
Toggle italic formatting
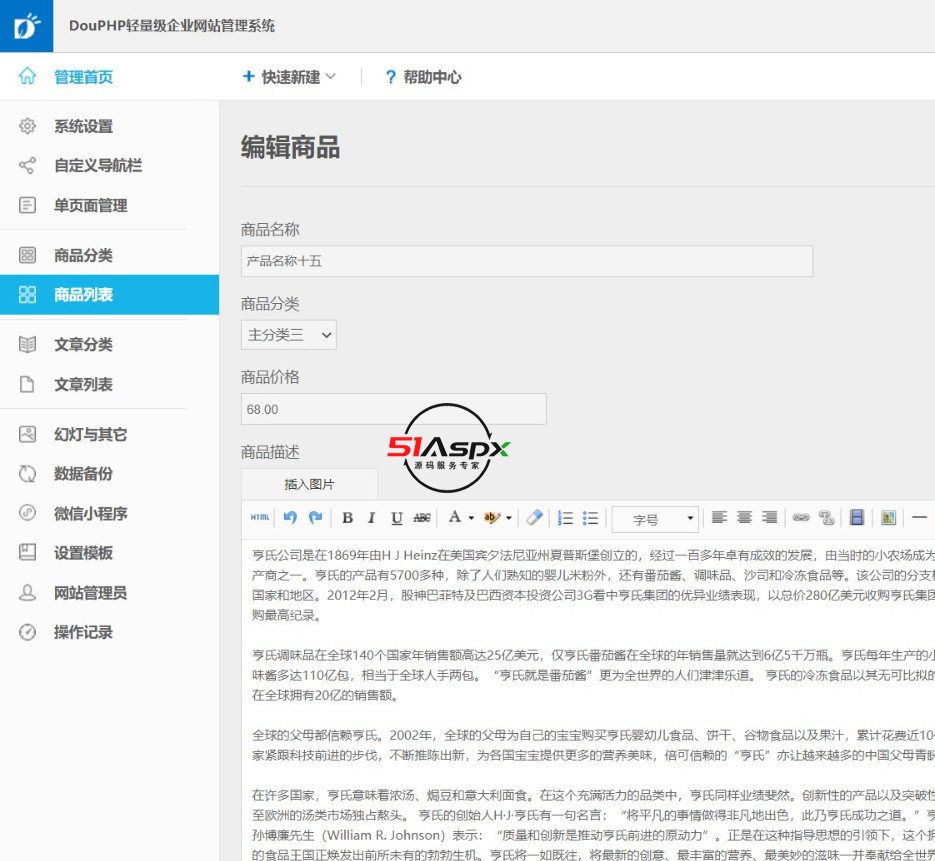pyautogui.click(x=371, y=518)
